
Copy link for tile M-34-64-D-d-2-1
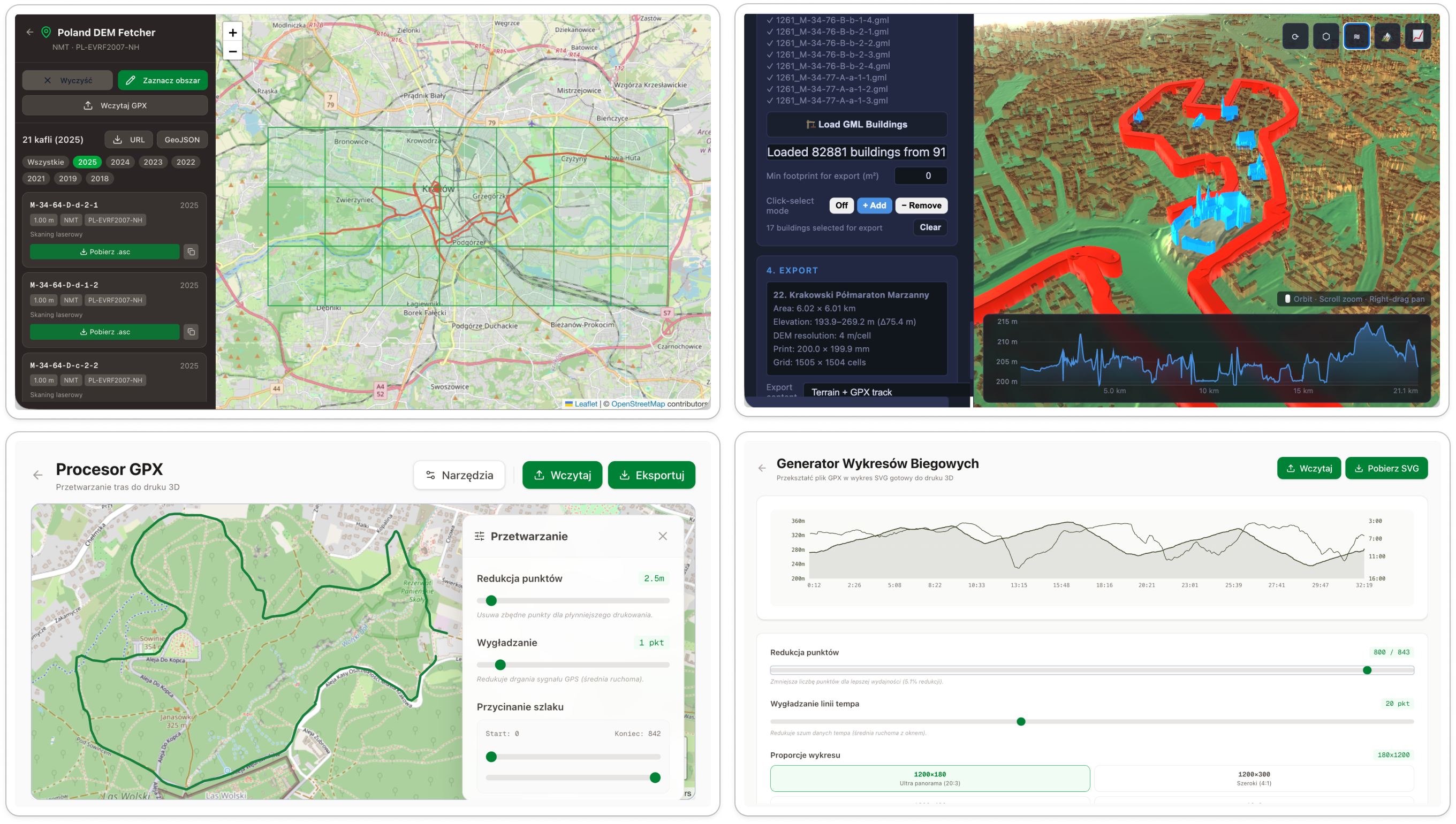pos(191,252)
